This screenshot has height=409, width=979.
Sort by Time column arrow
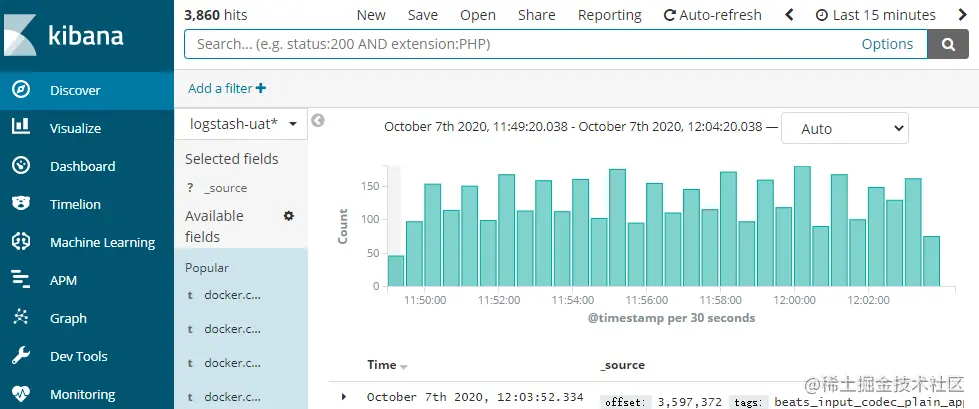click(x=403, y=367)
